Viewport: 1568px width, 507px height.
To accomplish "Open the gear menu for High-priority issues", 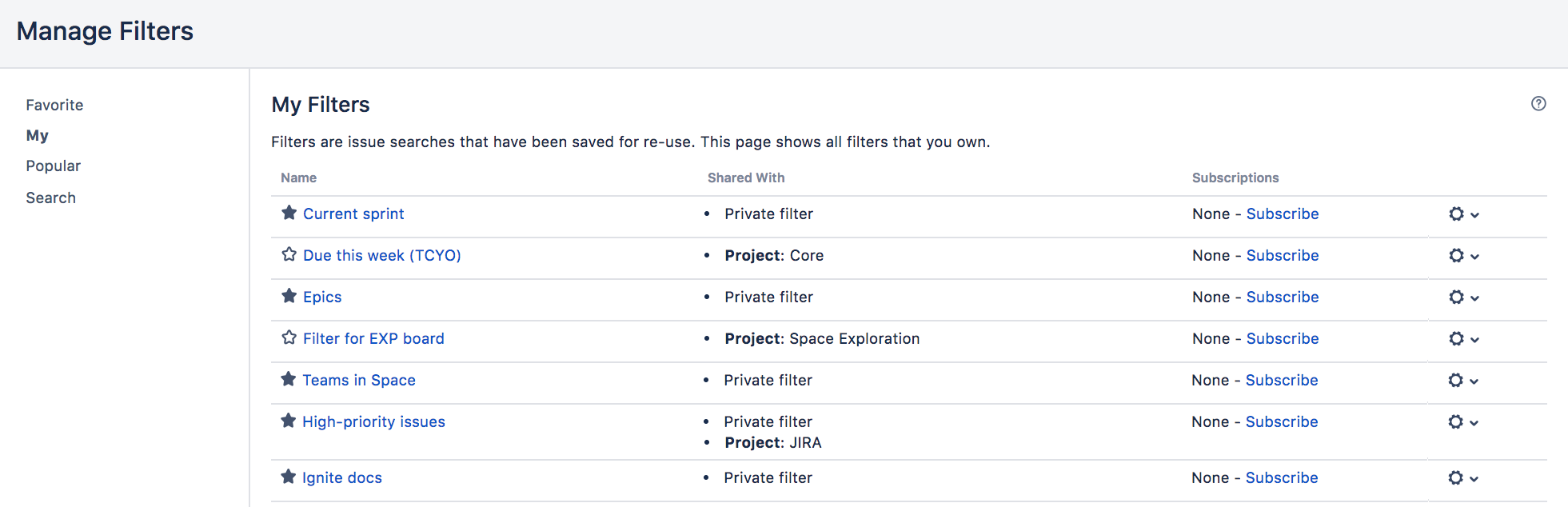I will click(1457, 421).
